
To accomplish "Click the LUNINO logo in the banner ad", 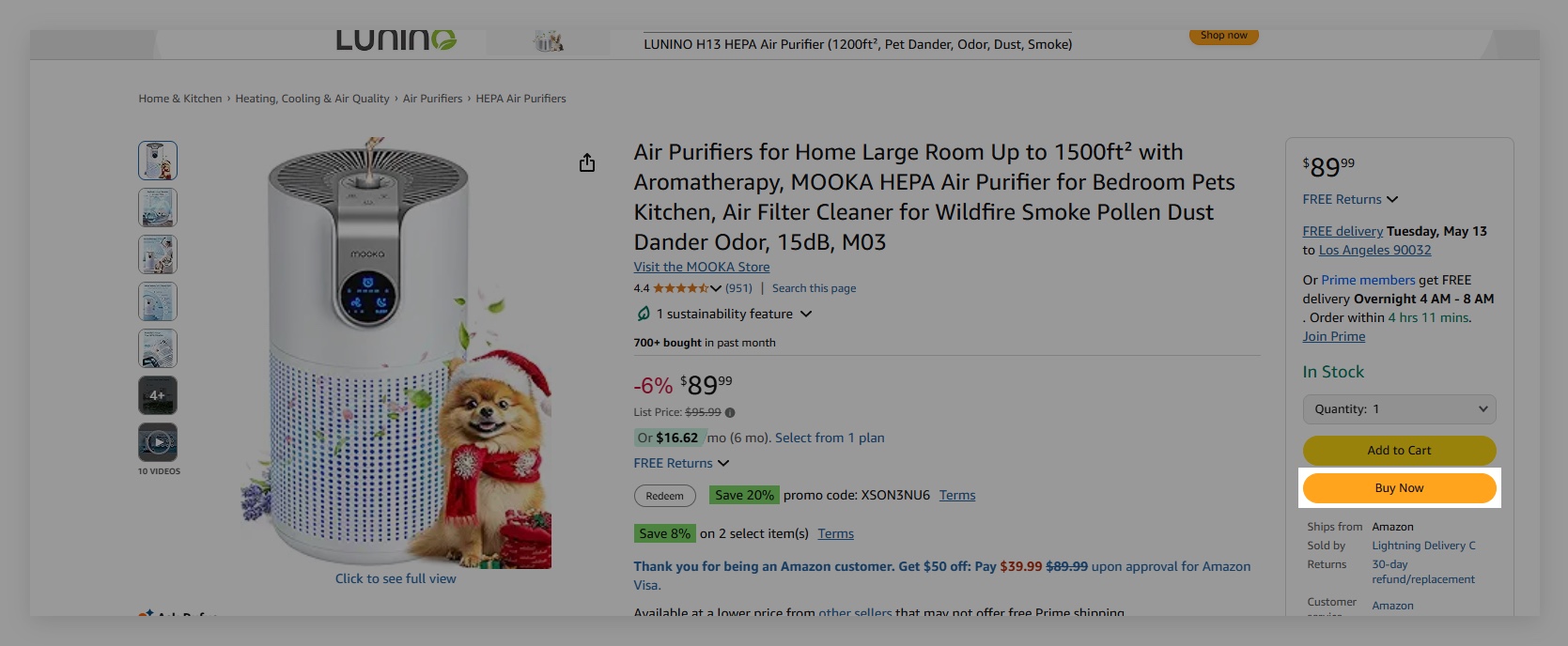I will coord(396,40).
